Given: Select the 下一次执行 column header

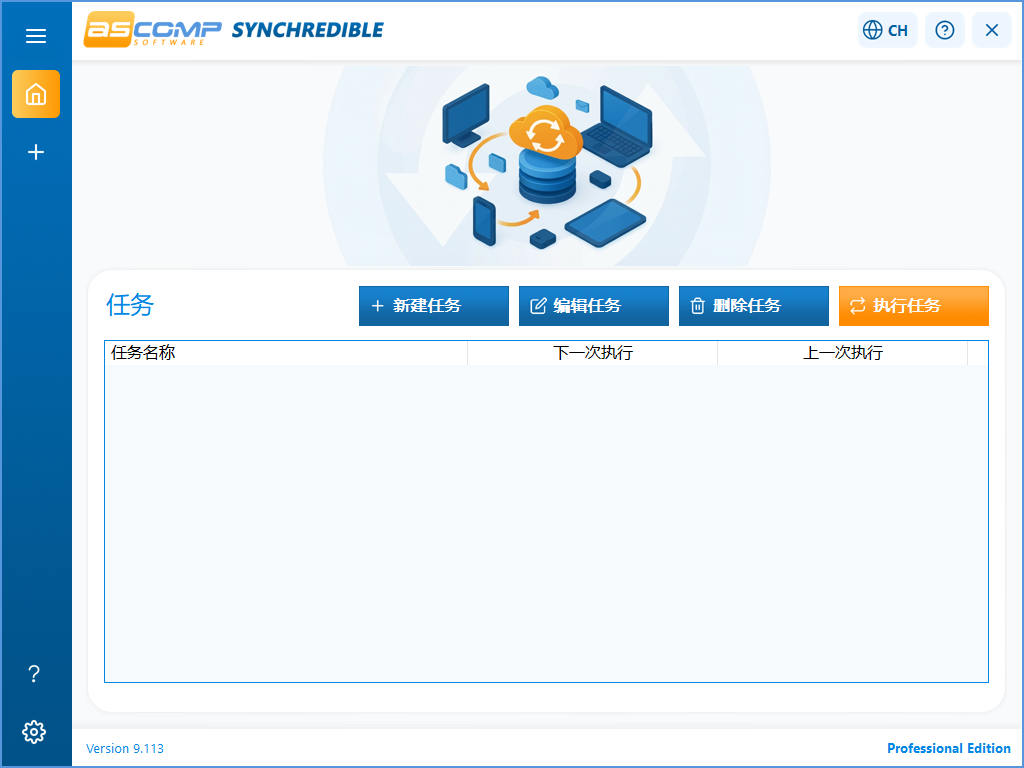Looking at the screenshot, I should pos(593,353).
